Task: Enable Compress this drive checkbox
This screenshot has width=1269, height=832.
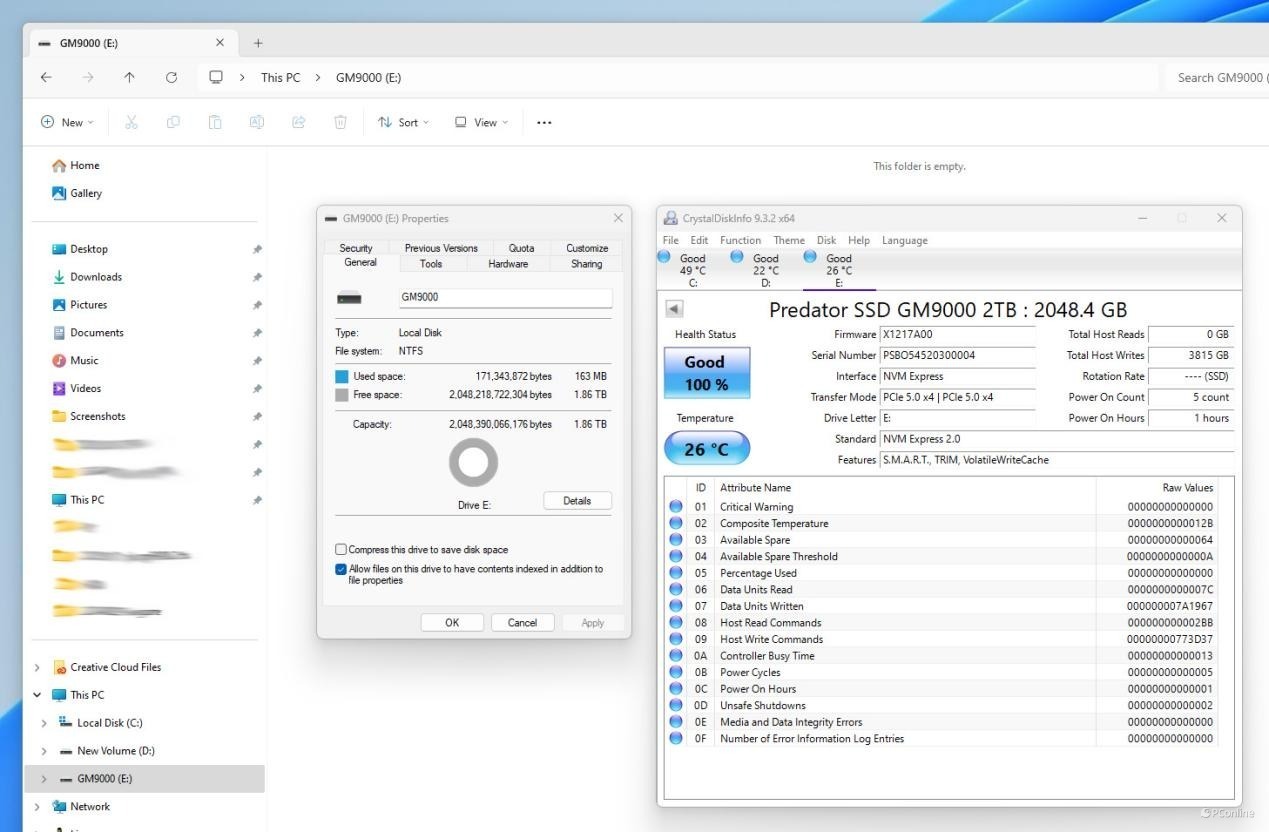Action: pyautogui.click(x=341, y=549)
